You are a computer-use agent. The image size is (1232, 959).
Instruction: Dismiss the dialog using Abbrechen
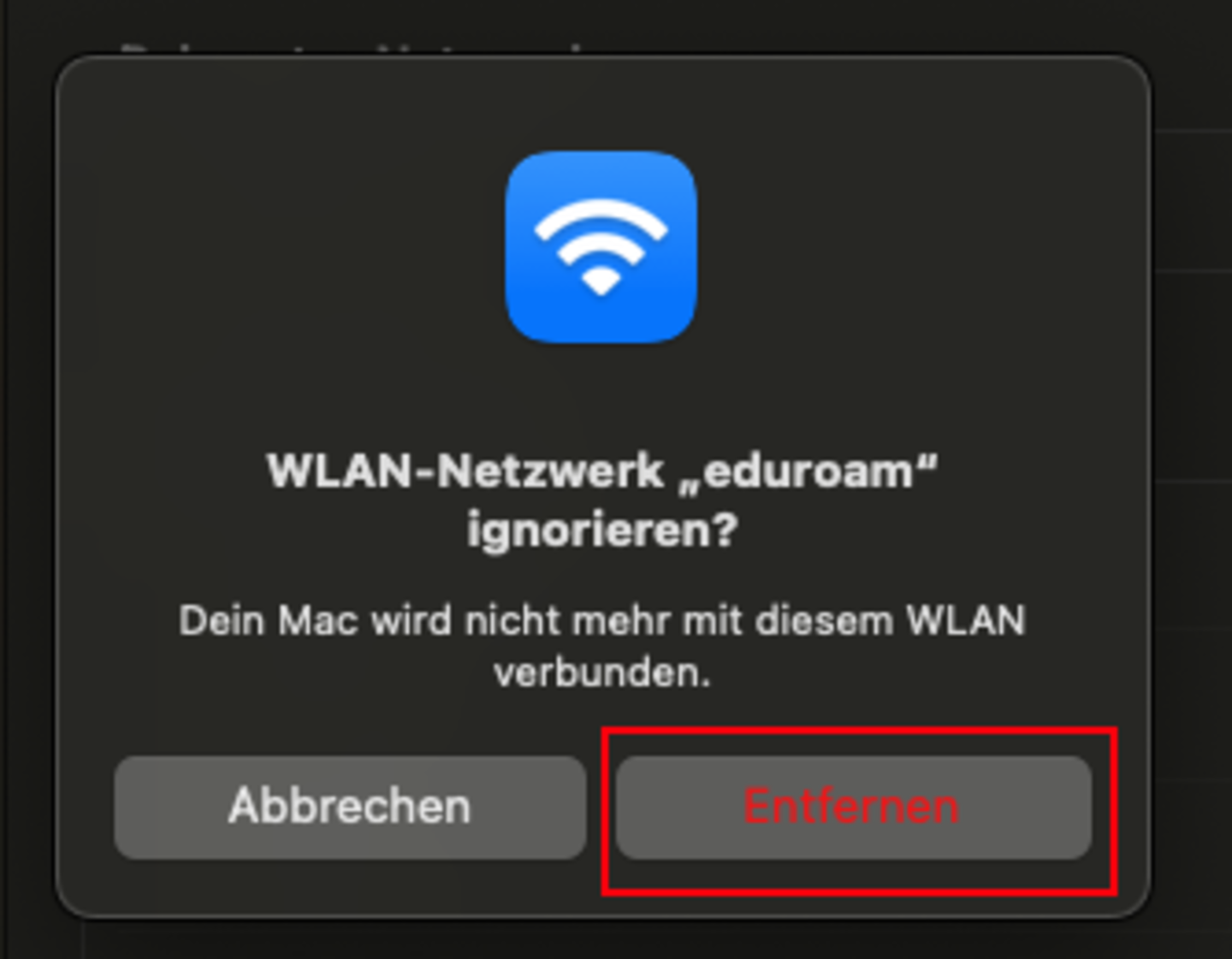click(350, 807)
